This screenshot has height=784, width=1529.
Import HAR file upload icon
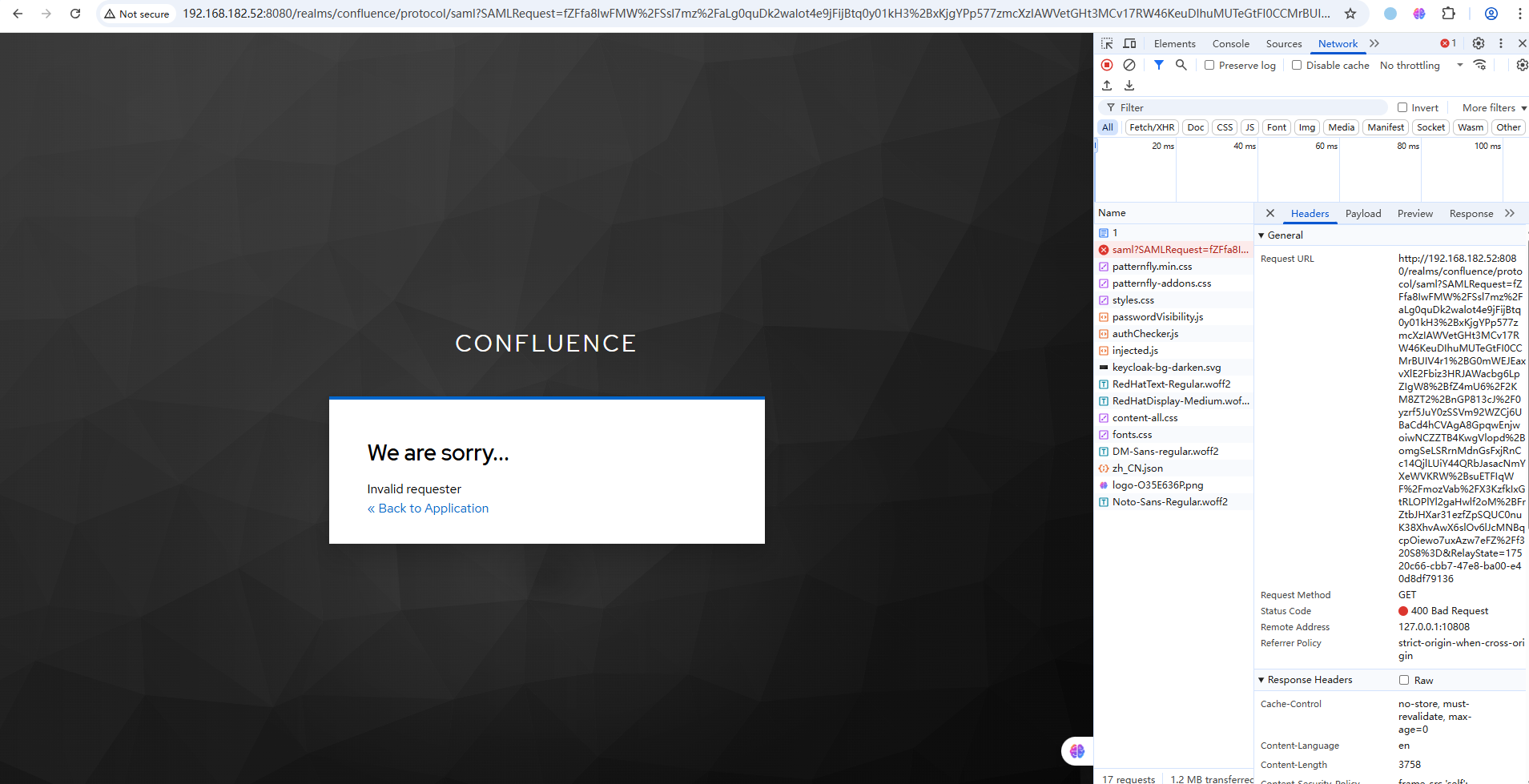(1107, 86)
